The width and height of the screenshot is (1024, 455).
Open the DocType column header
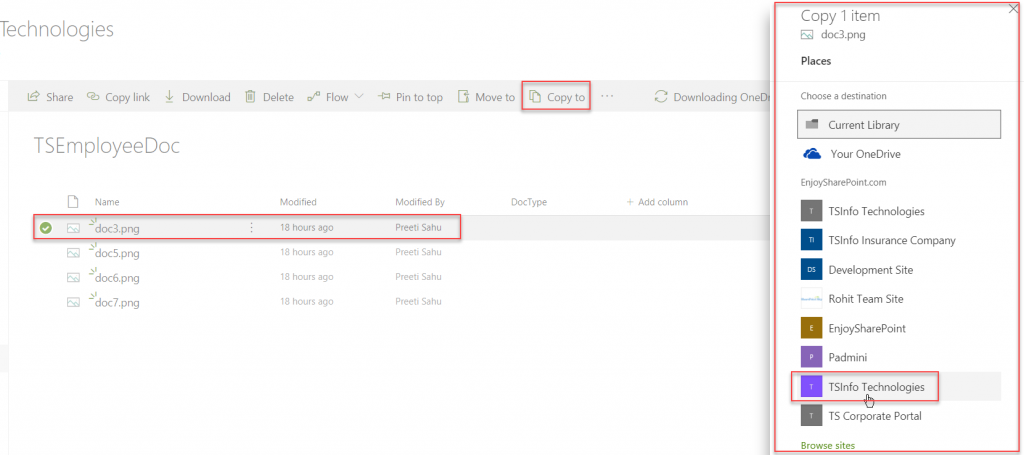(529, 202)
